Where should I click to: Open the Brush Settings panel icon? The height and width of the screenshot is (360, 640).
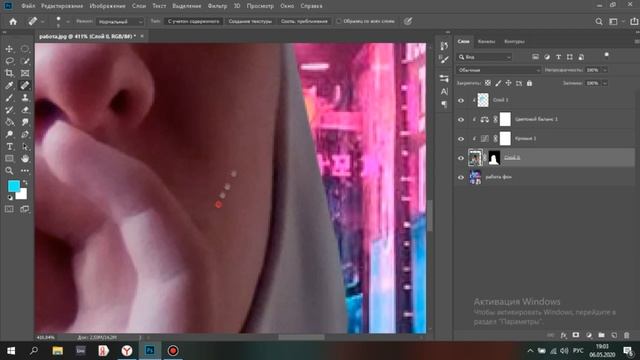[444, 60]
